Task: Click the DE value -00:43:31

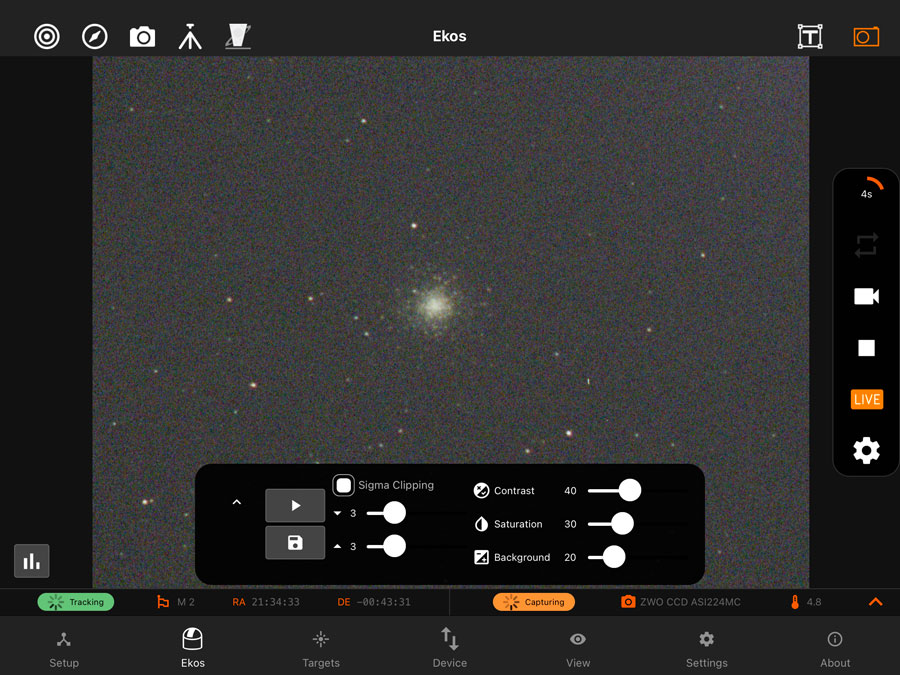Action: [383, 602]
